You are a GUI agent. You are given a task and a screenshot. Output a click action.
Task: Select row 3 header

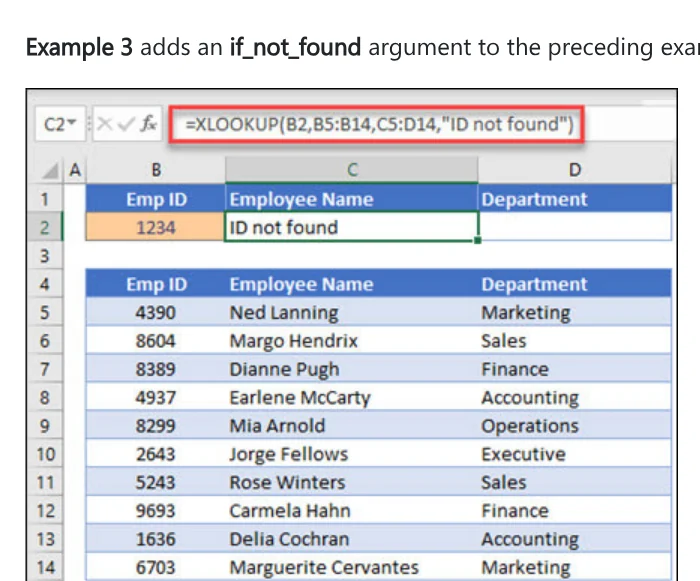tap(45, 256)
